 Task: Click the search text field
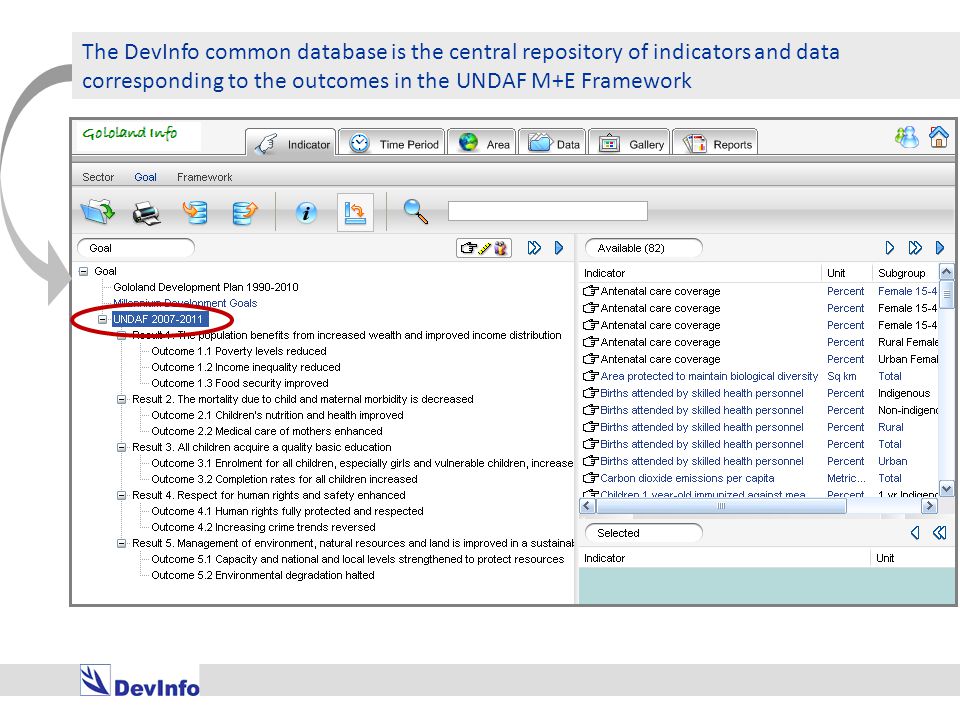tap(547, 211)
